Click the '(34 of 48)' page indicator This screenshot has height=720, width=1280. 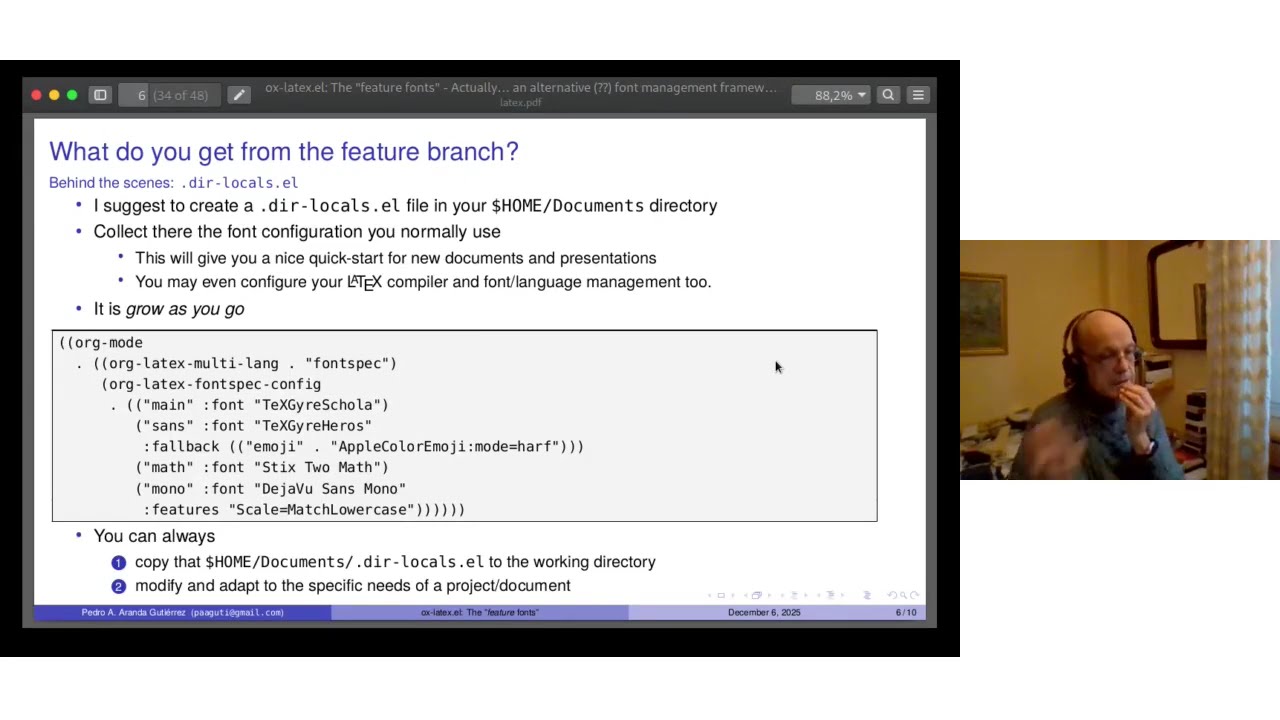(x=181, y=95)
